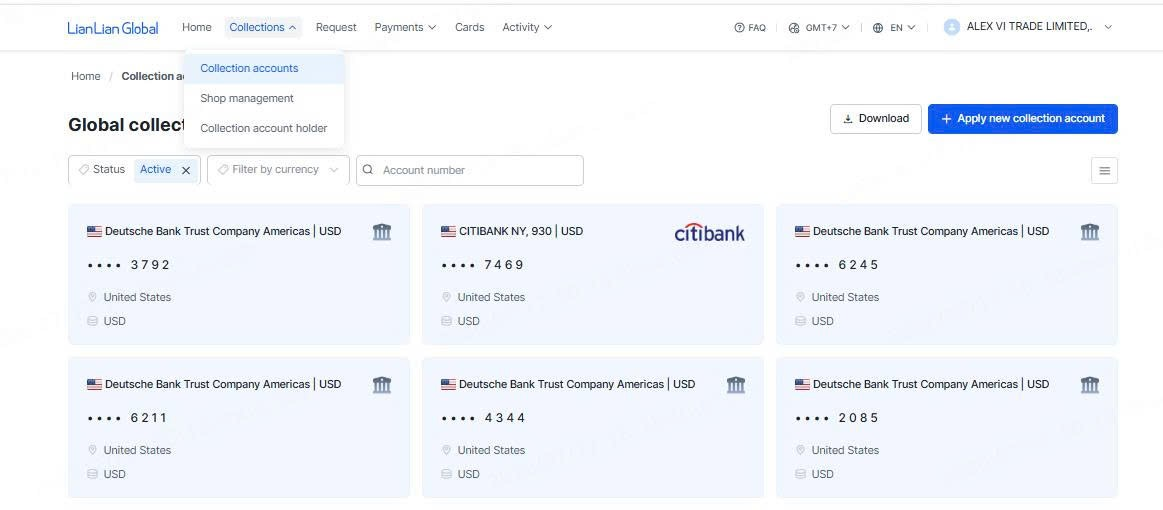Collapse the Collections menu
Image resolution: width=1163 pixels, height=510 pixels.
click(x=263, y=27)
